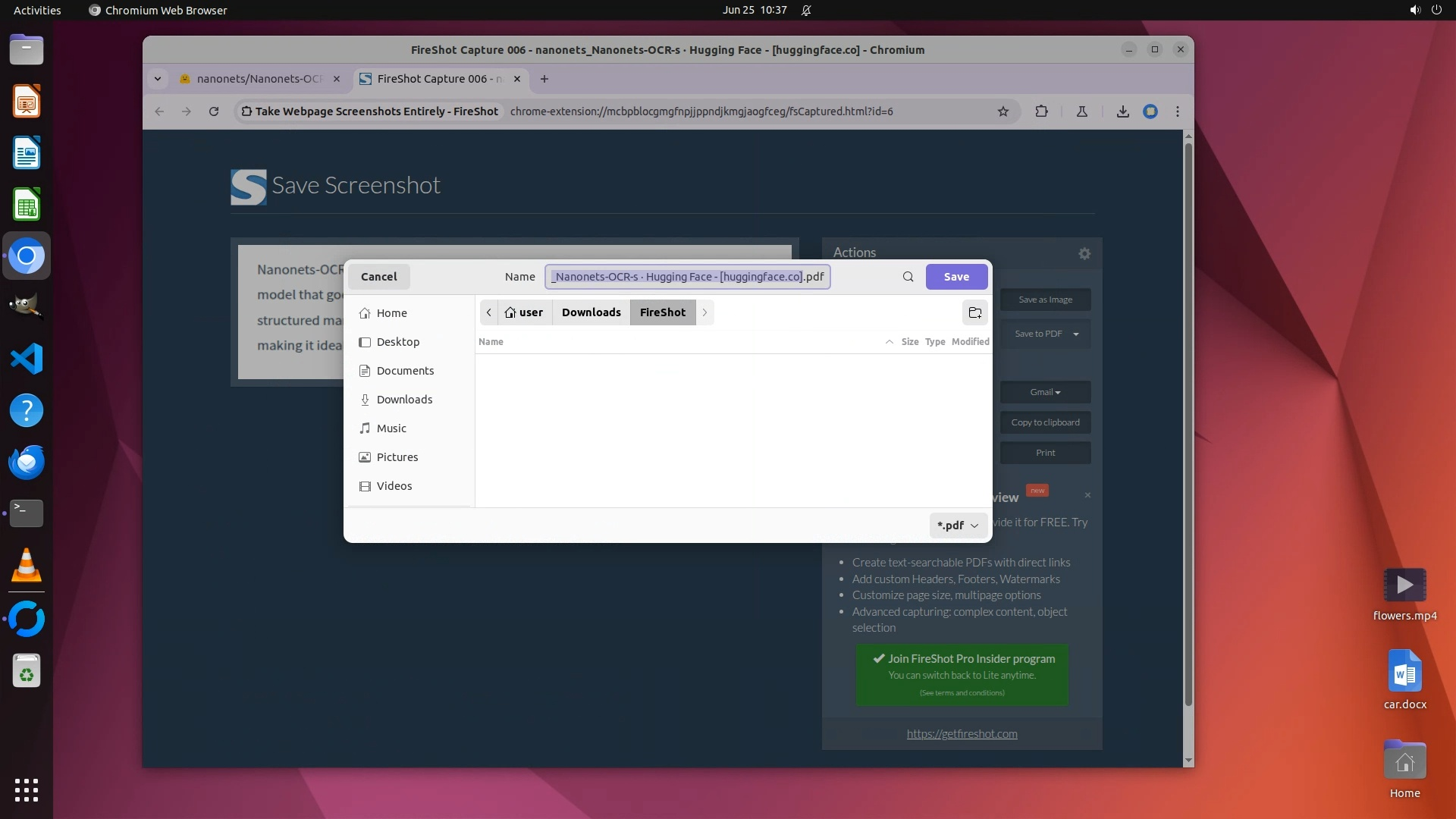This screenshot has width=1456, height=819.
Task: Open Visual Studio Code from the dock
Action: coord(27,359)
